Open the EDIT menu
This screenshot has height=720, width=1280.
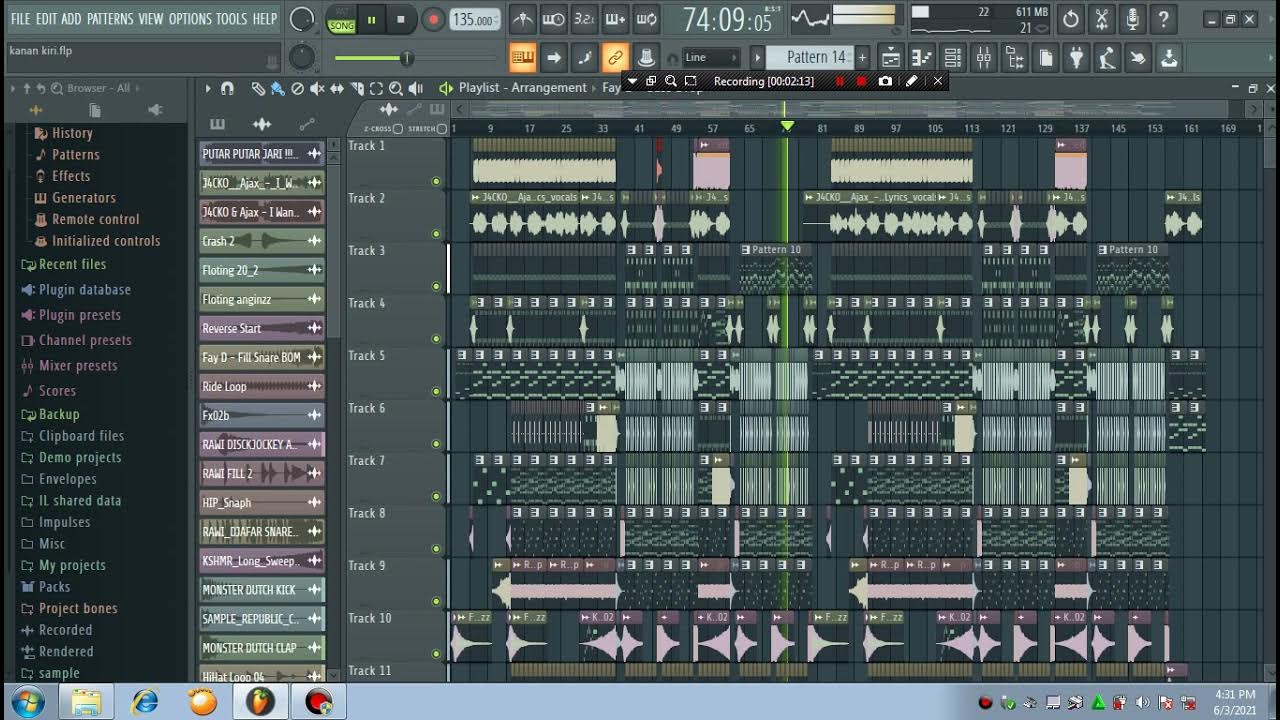point(46,19)
